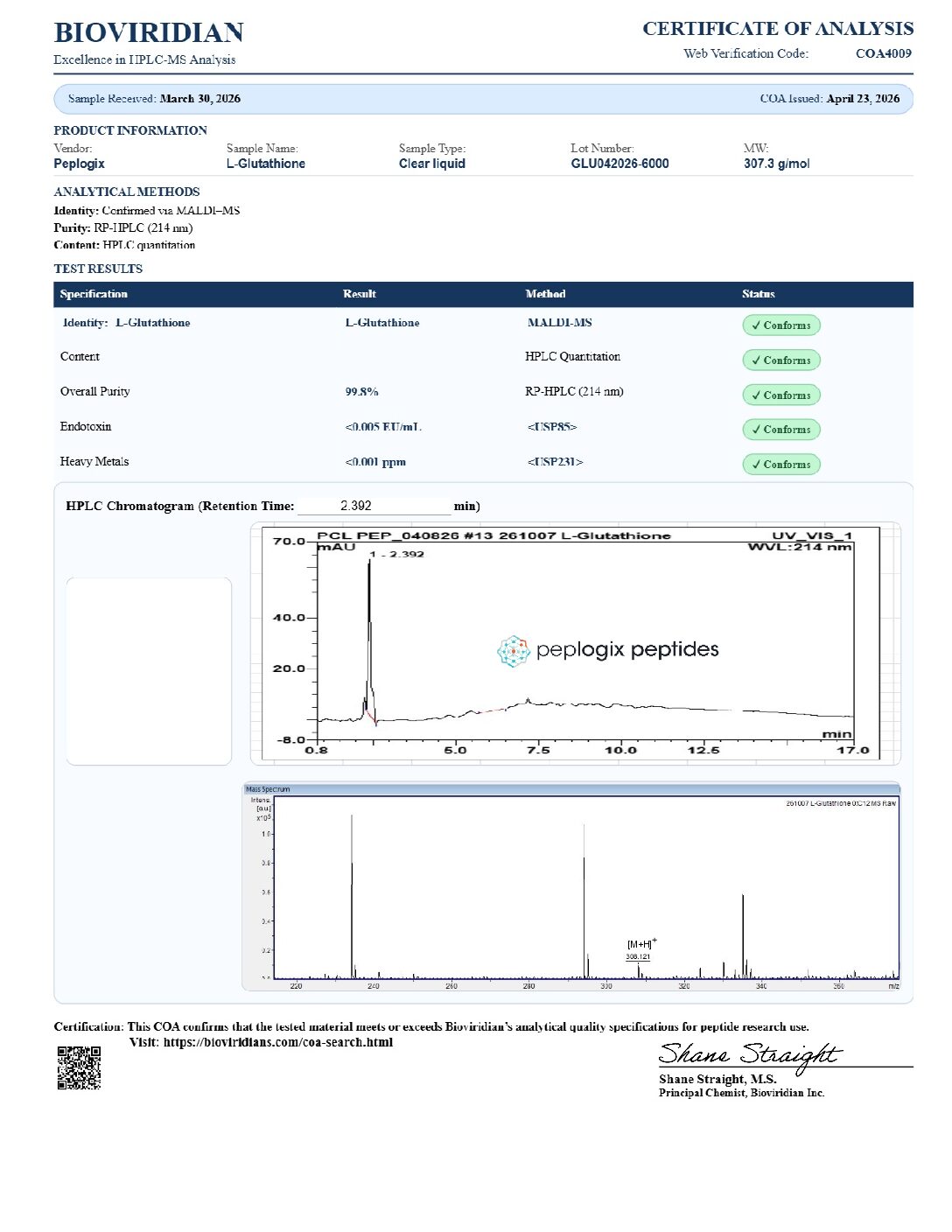Screen dimensions: 952x1232
Task: Click the Heavy Metals Conforms badge
Action: (780, 464)
